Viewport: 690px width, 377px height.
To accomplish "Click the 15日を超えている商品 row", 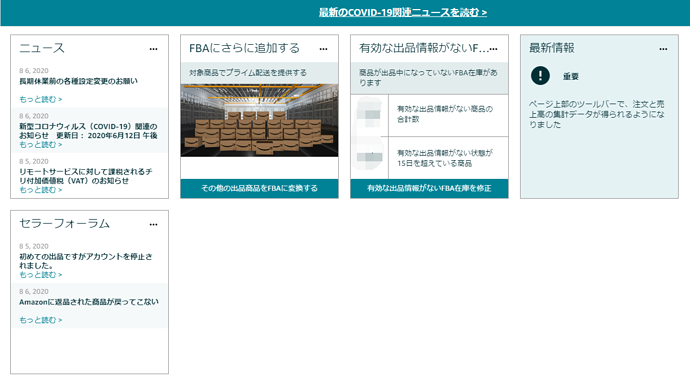I will click(429, 158).
